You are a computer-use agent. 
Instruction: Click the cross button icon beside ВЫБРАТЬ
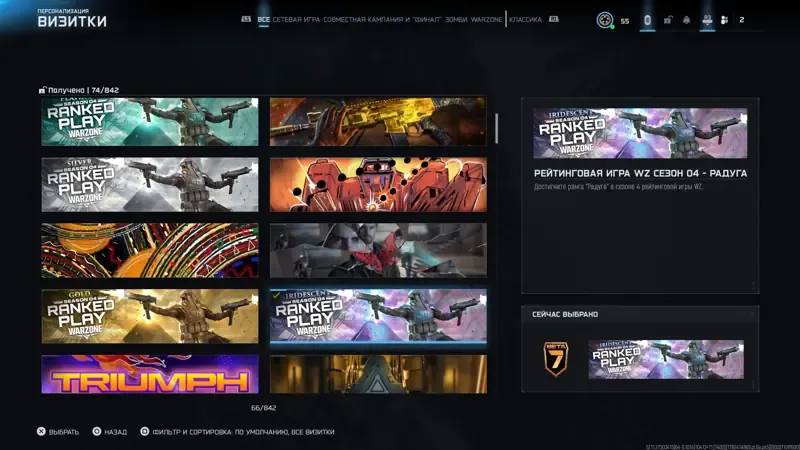(x=41, y=432)
